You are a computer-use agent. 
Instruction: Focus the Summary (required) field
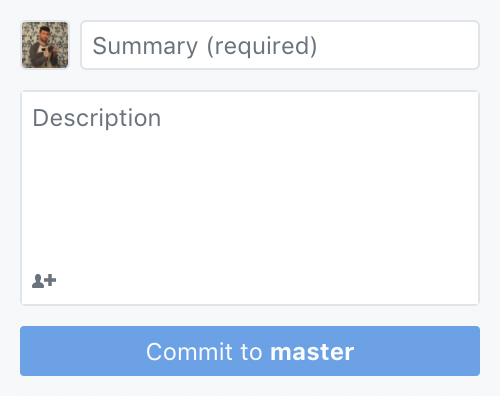[280, 45]
